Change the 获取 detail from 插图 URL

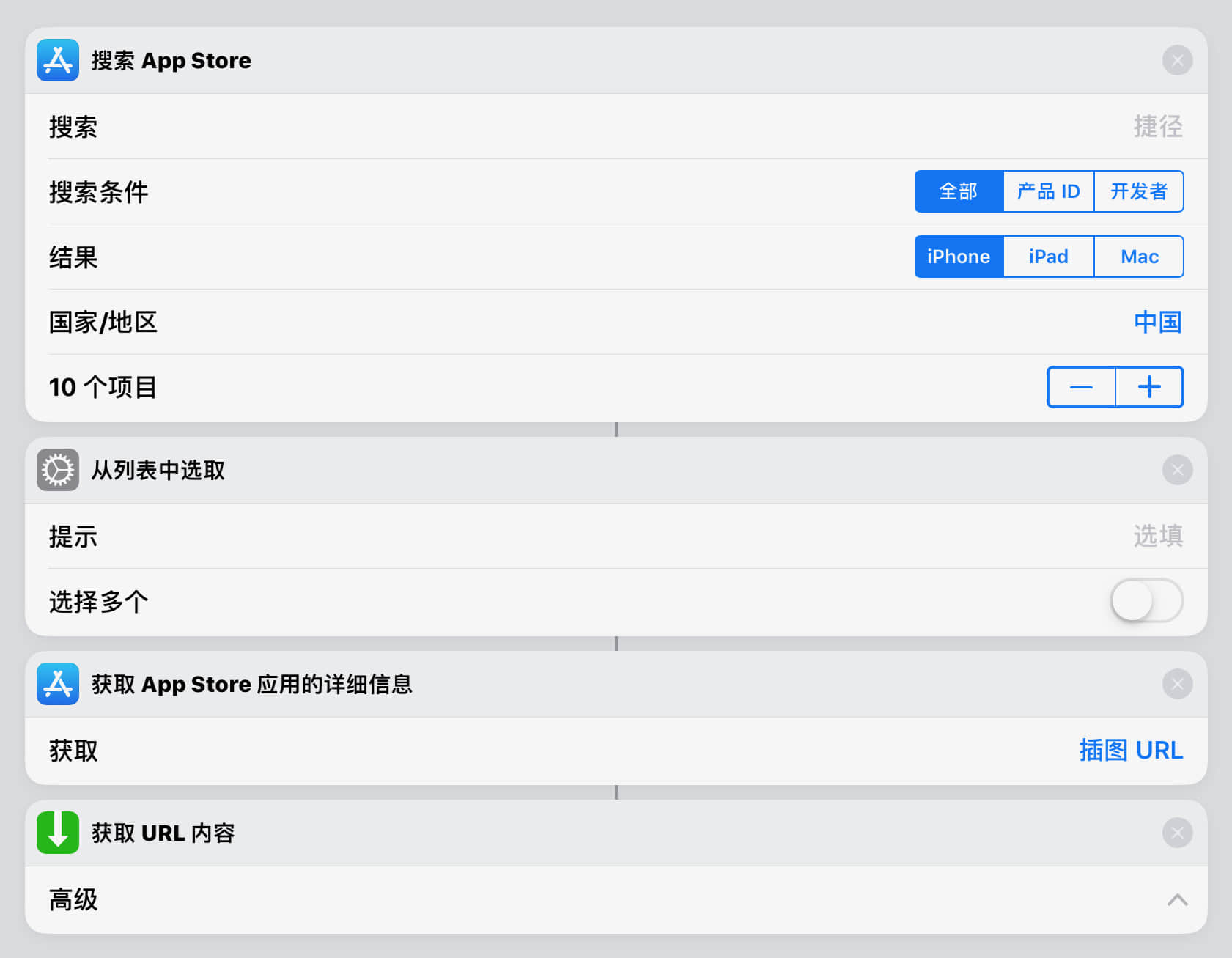[1130, 751]
